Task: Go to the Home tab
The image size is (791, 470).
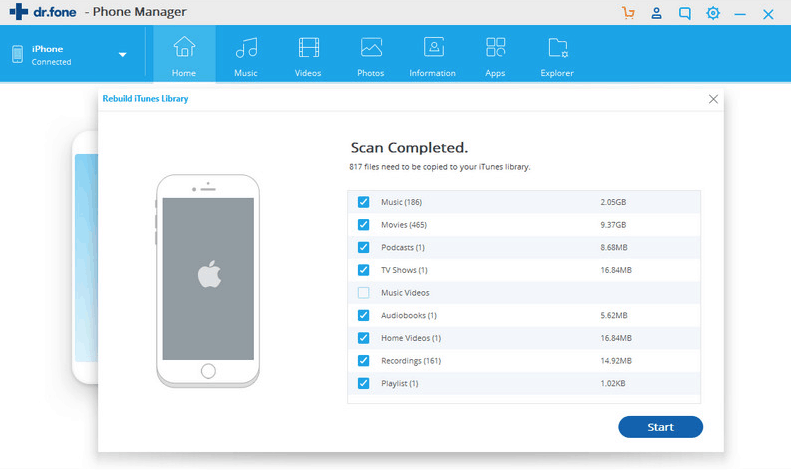Action: 184,54
